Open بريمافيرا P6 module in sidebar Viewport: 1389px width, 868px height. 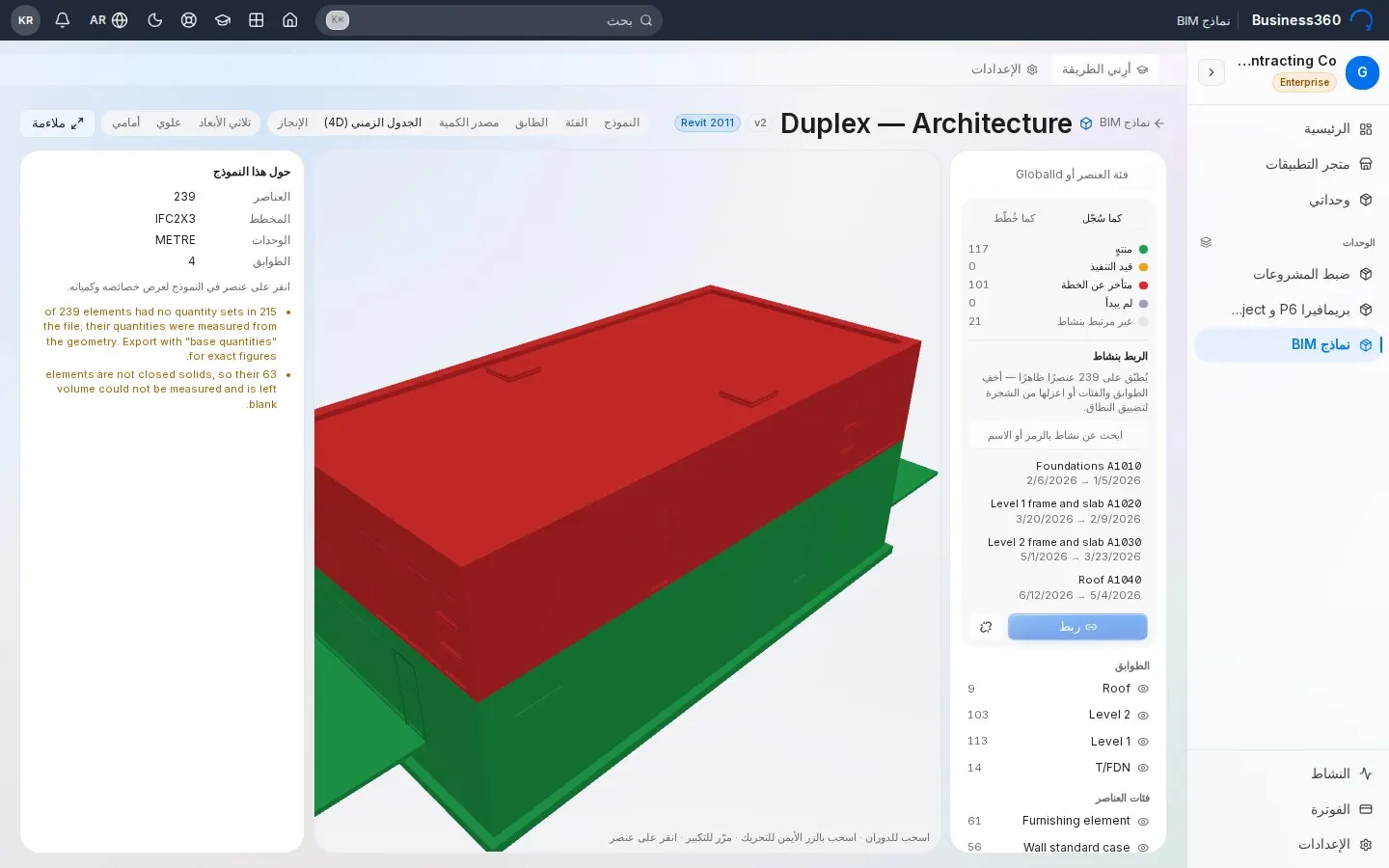coord(1288,310)
